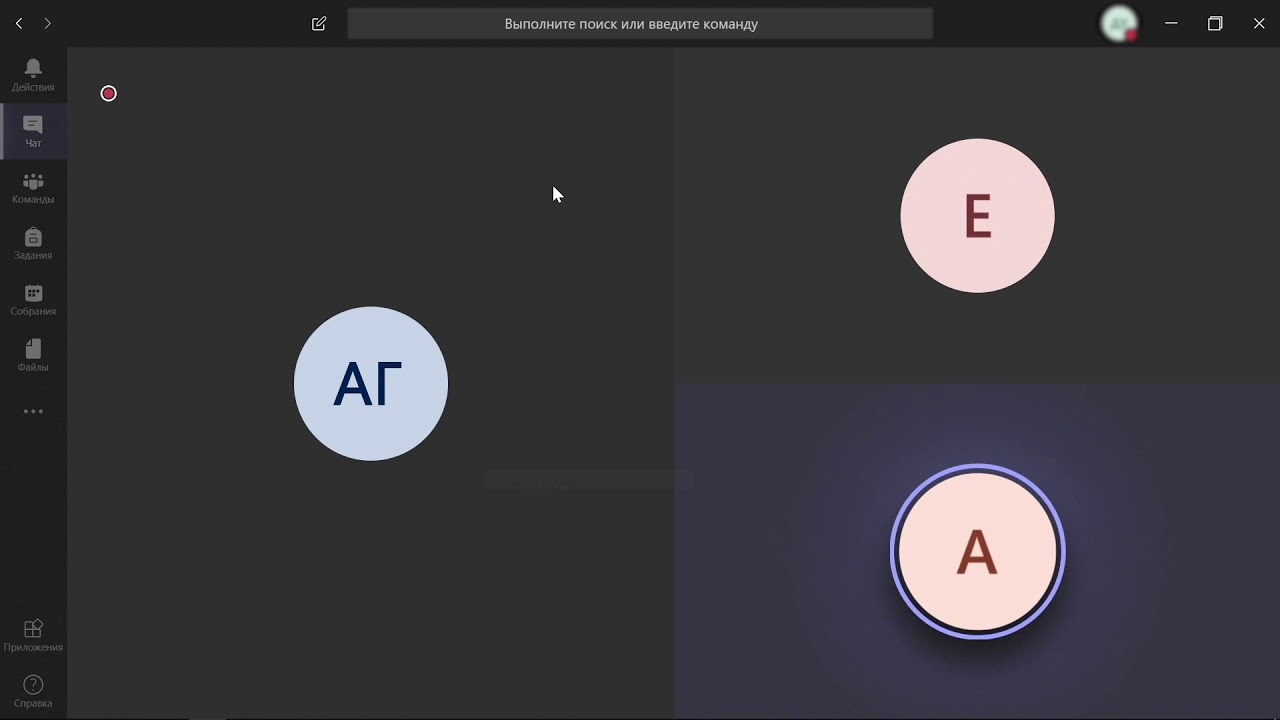Select the speaking participant A avatar

(x=977, y=552)
